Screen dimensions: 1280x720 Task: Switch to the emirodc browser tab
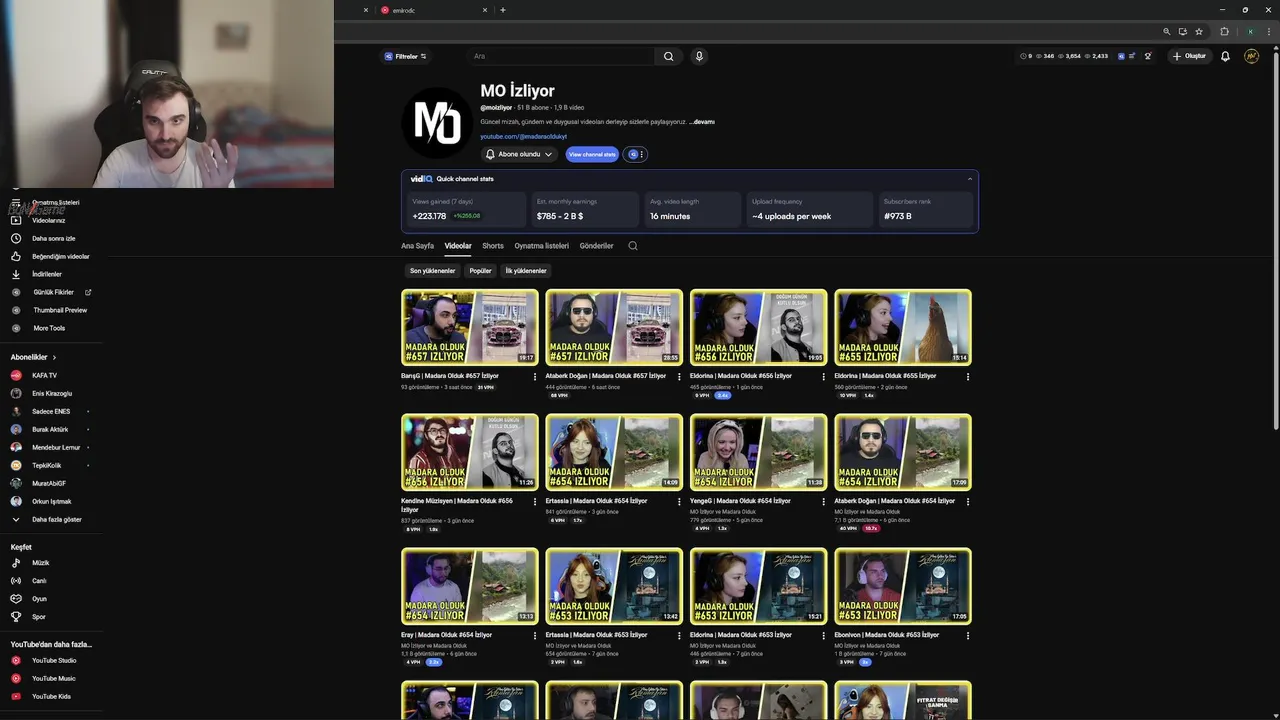coord(434,10)
